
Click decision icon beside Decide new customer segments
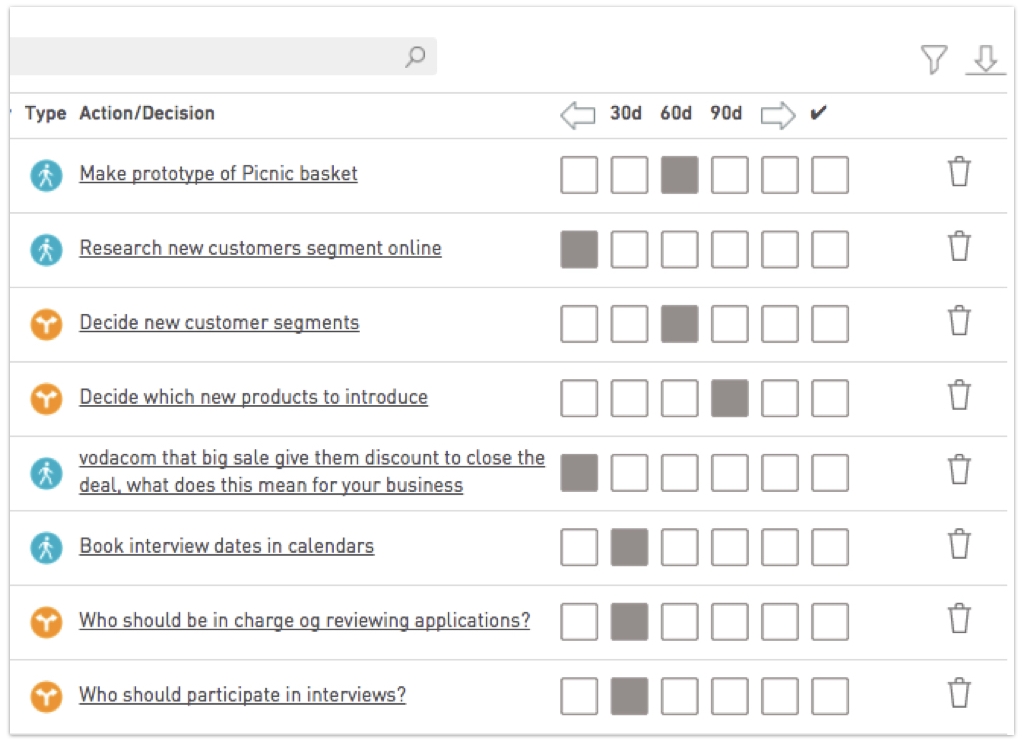tap(46, 324)
